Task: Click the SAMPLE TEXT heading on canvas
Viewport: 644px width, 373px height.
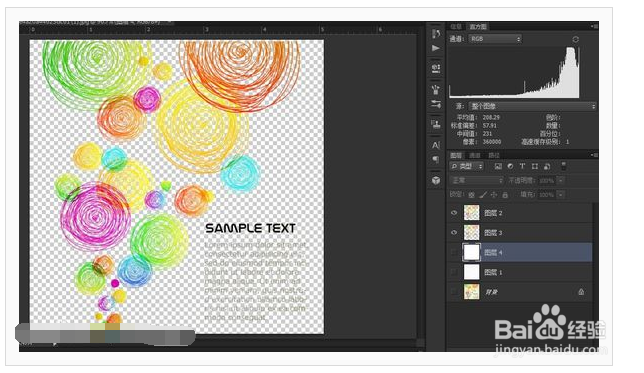Action: click(250, 228)
